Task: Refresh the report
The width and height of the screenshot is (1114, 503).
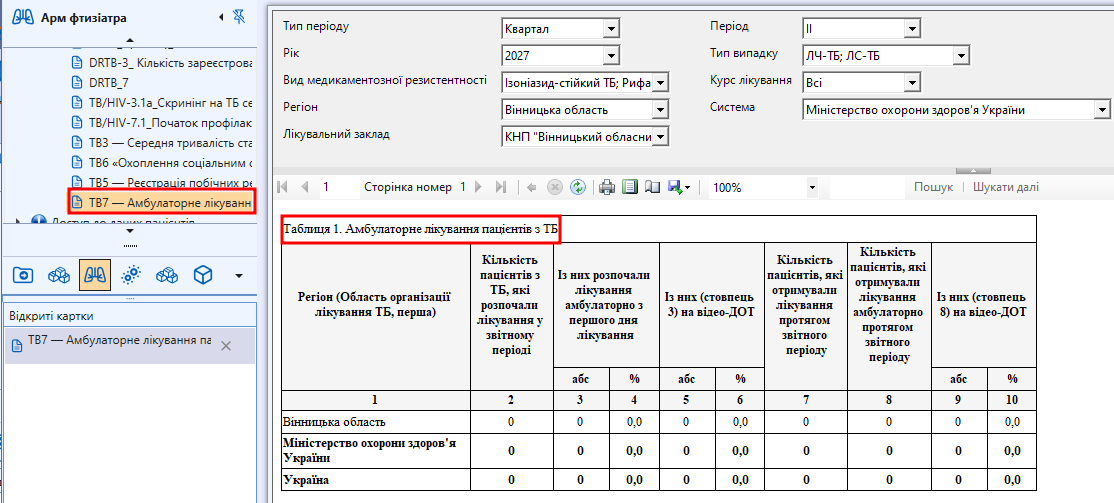Action: [x=578, y=188]
